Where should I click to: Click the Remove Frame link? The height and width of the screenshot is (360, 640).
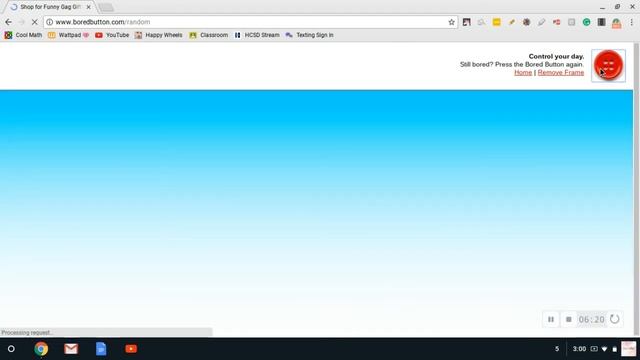pyautogui.click(x=560, y=72)
